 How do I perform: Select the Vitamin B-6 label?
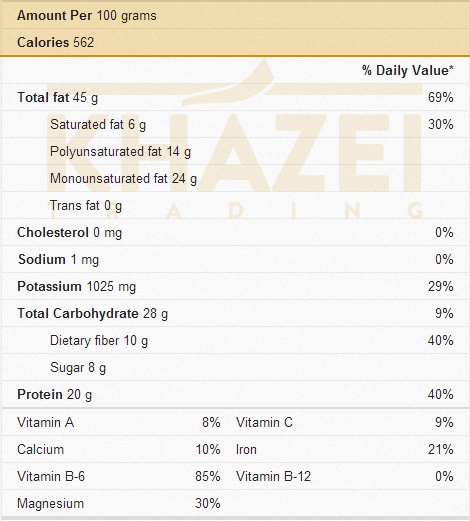point(51,476)
